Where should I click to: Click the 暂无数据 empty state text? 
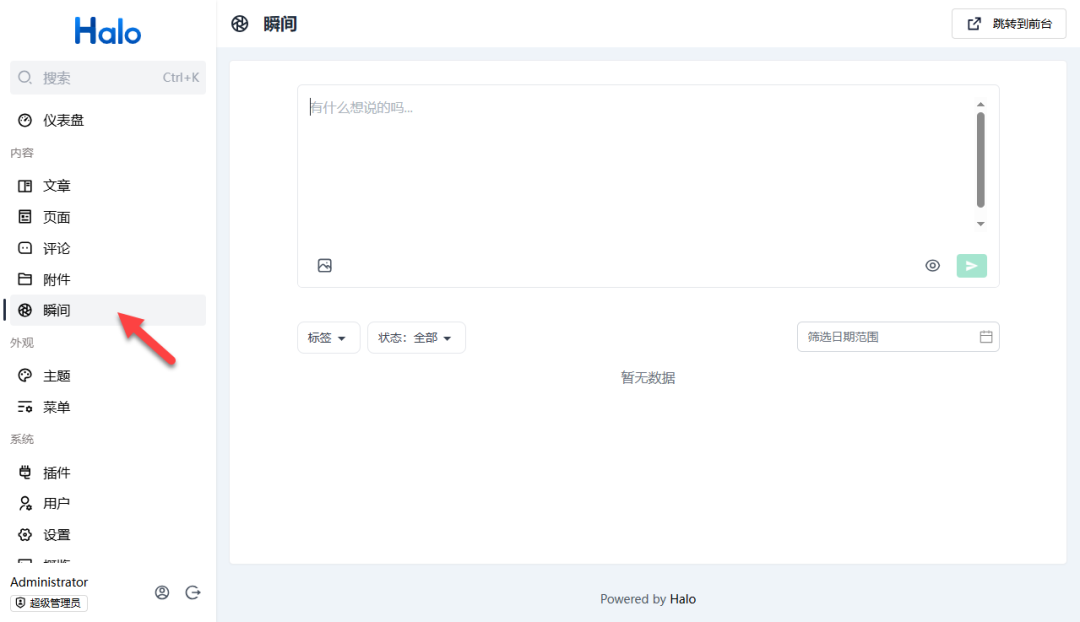click(x=648, y=377)
